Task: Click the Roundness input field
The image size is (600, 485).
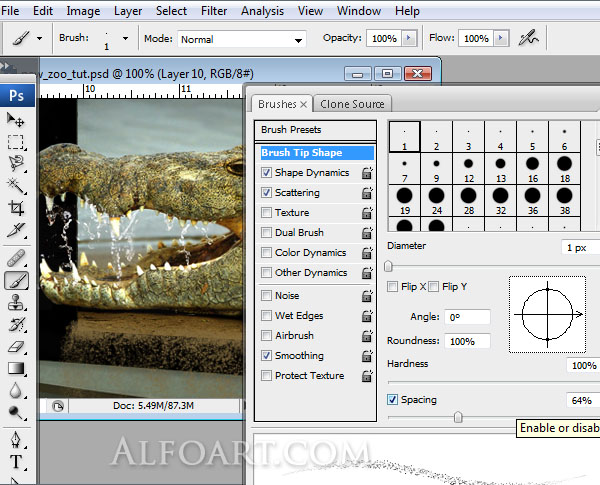Action: 467,341
